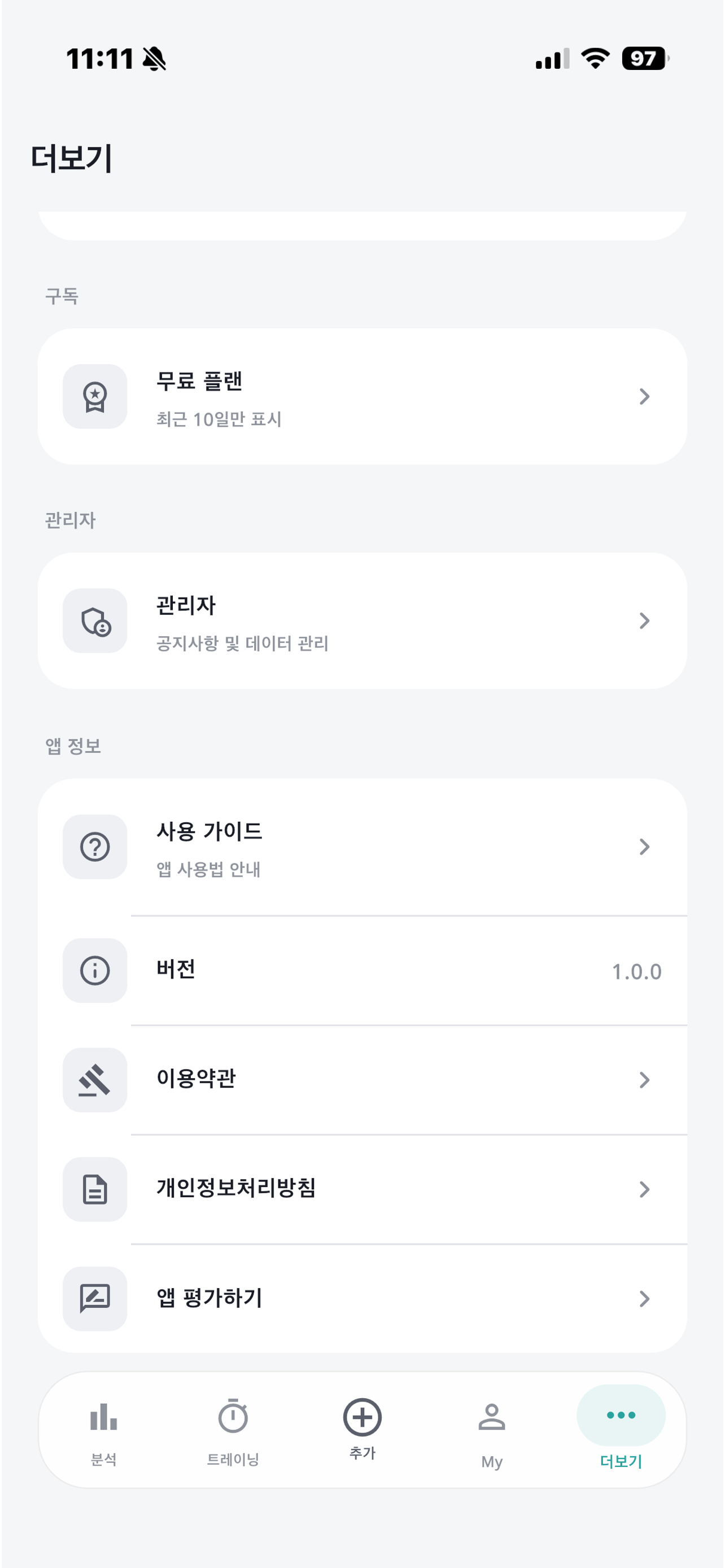This screenshot has width=725, height=1568.
Task: Tap the 무료 플랜 badge icon
Action: (95, 396)
